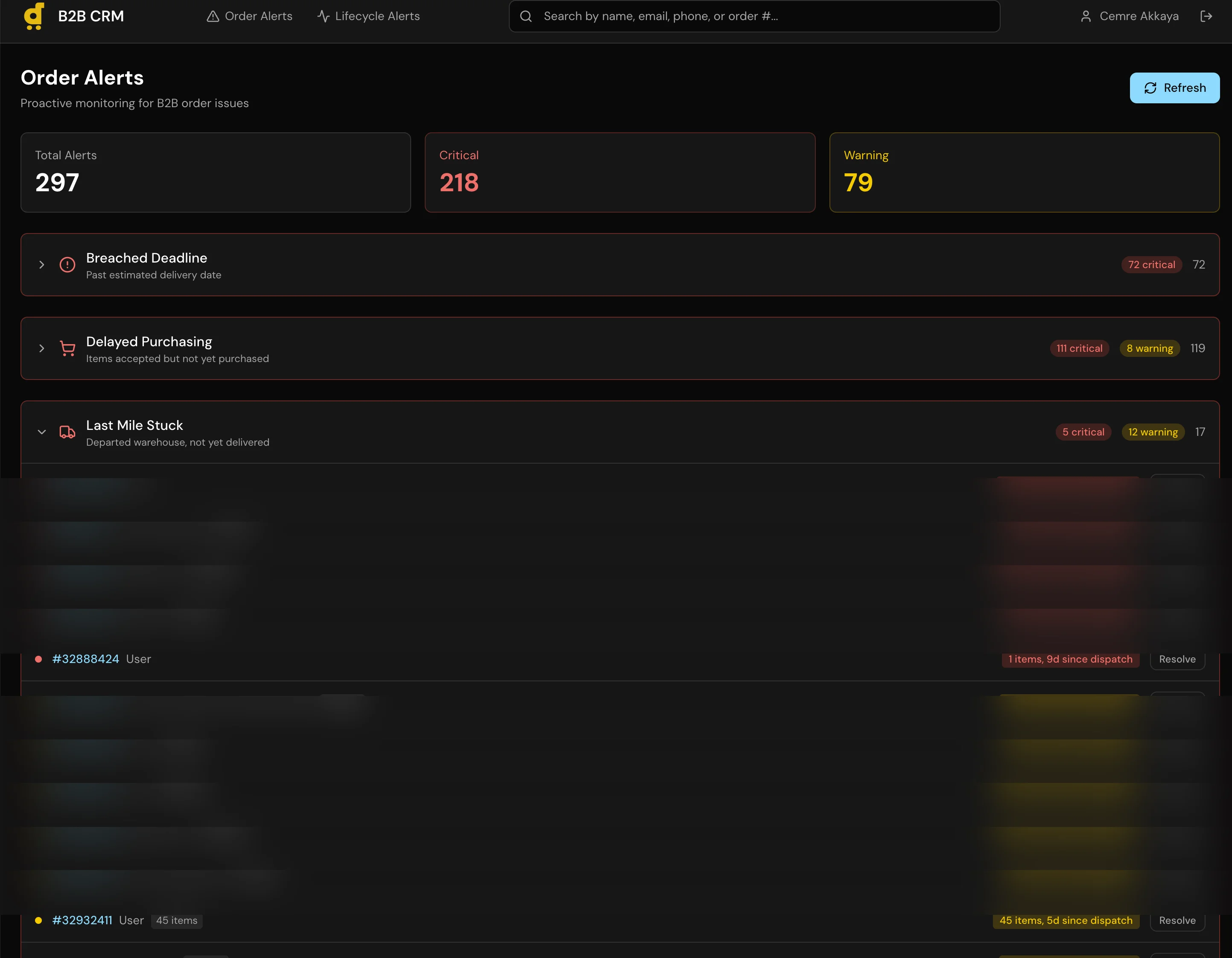Screen dimensions: 1232x958
Task: Click the warning triangle icon beside Order Alerts
Action: (213, 16)
